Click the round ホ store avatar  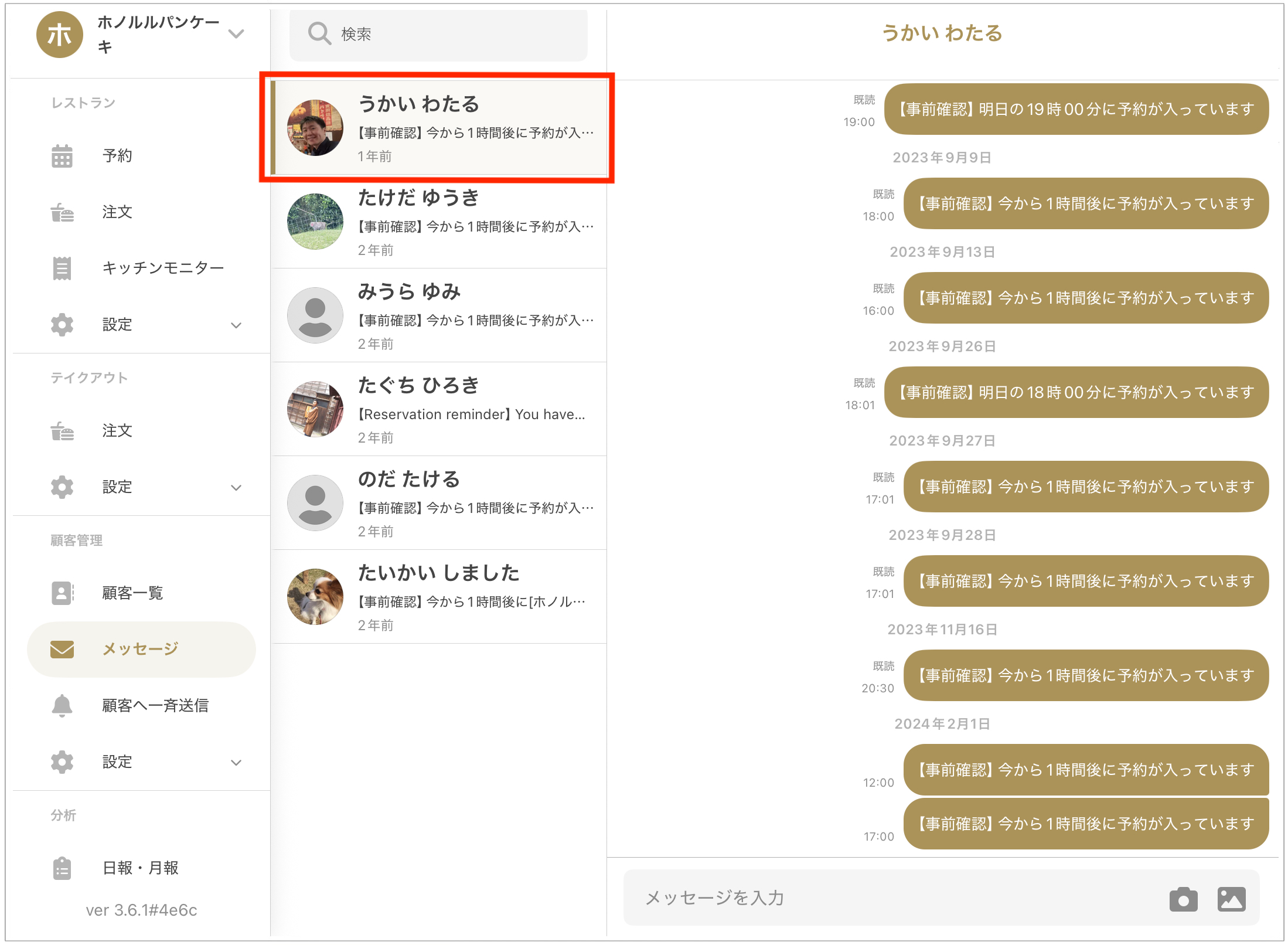pyautogui.click(x=60, y=35)
